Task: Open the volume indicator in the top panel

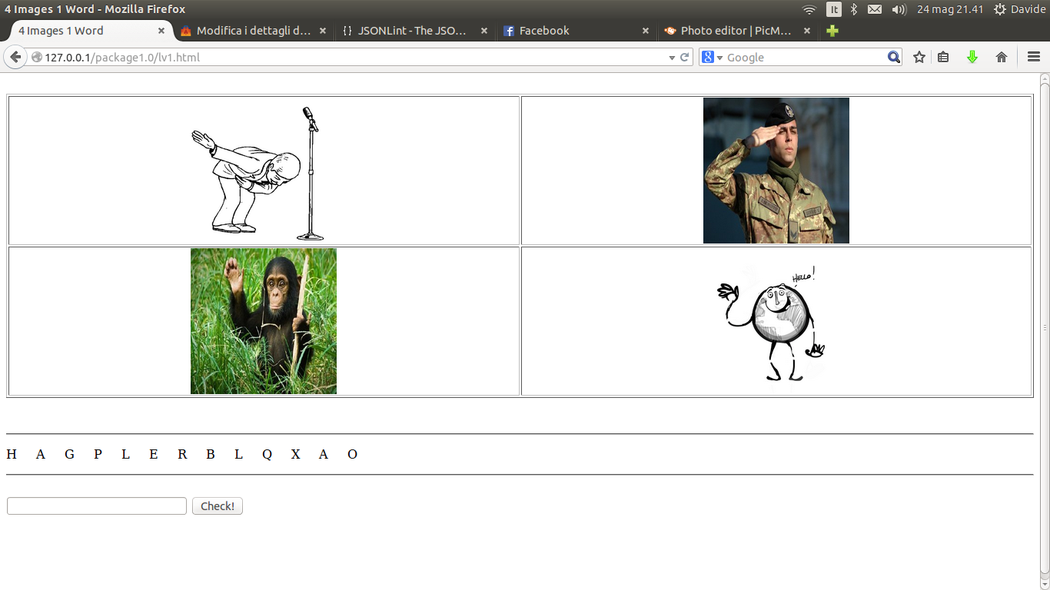Action: (898, 9)
